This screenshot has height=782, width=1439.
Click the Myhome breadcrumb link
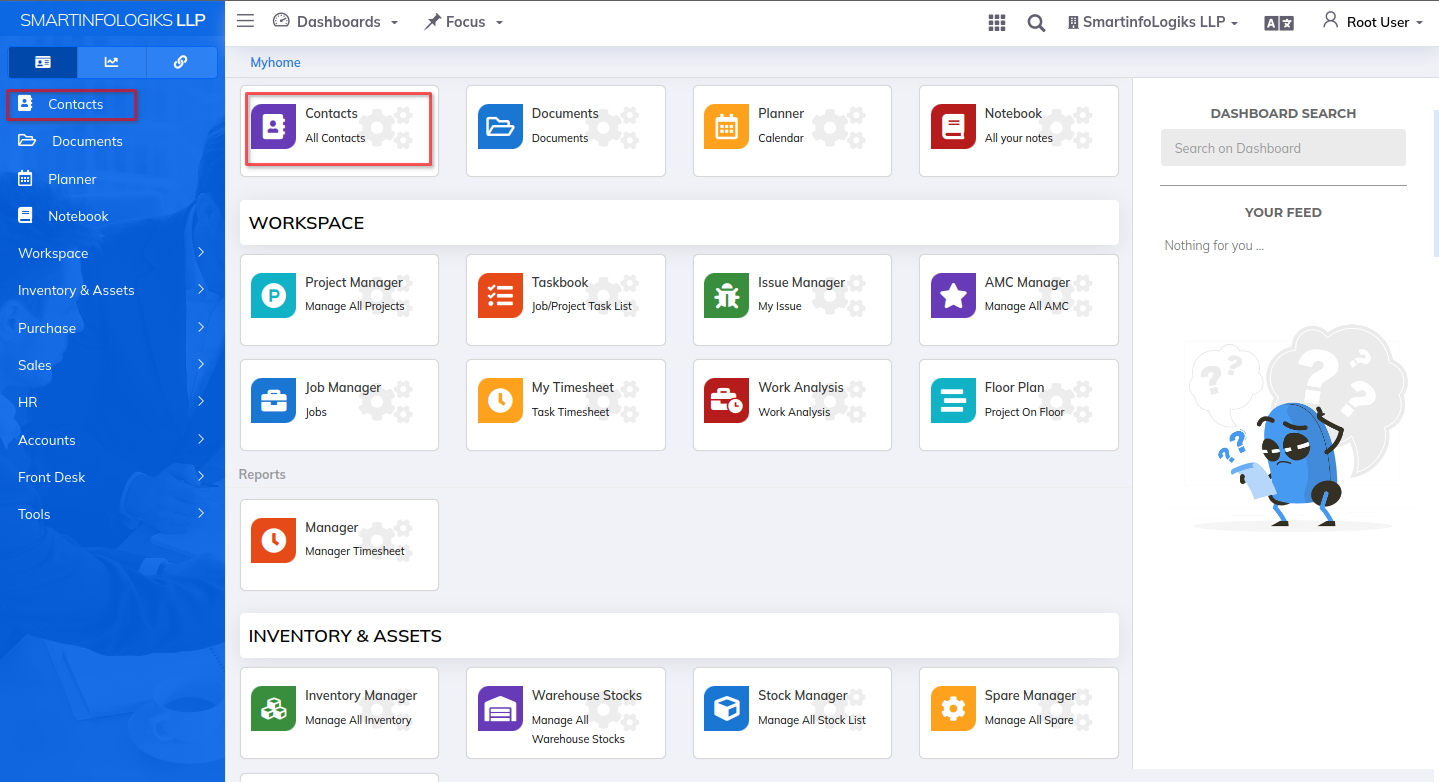tap(275, 62)
